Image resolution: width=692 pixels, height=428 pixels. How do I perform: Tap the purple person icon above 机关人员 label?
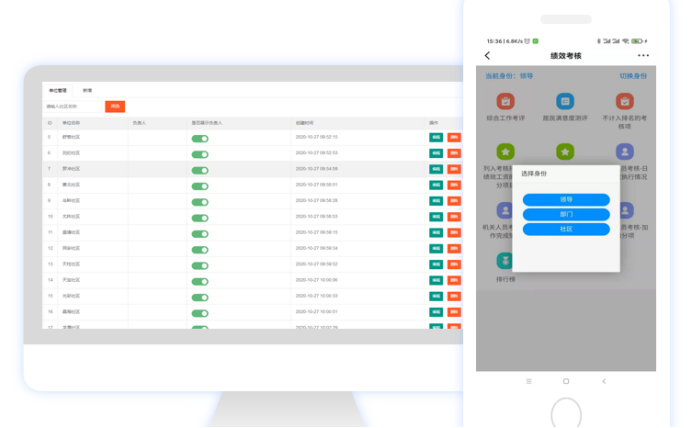[504, 210]
